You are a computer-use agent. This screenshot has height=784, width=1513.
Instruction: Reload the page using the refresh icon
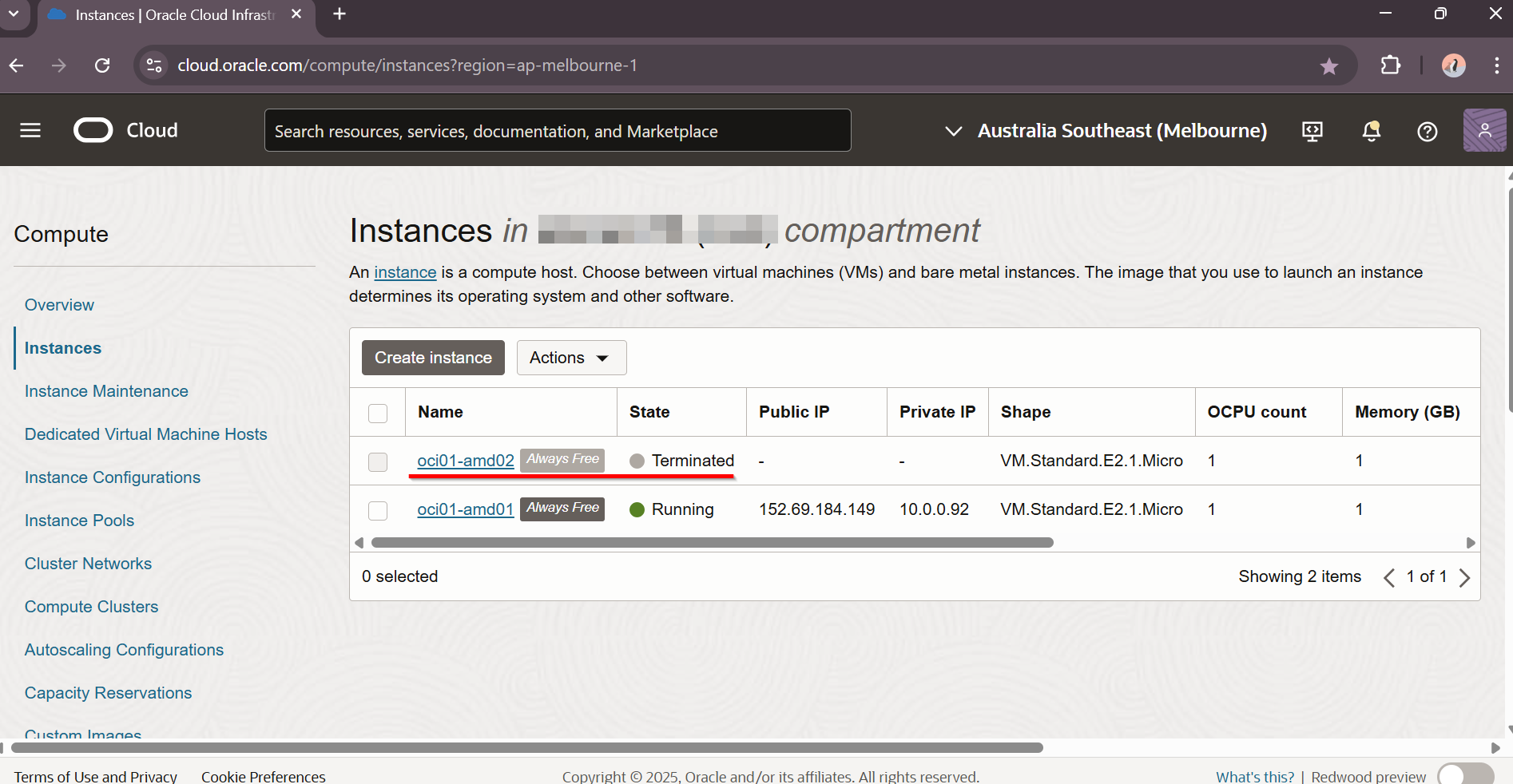(x=102, y=65)
